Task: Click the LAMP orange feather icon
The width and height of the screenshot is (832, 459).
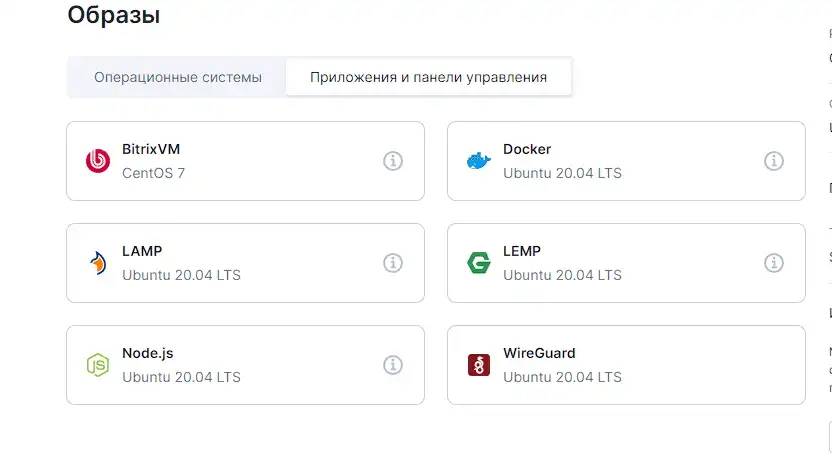Action: 98,263
